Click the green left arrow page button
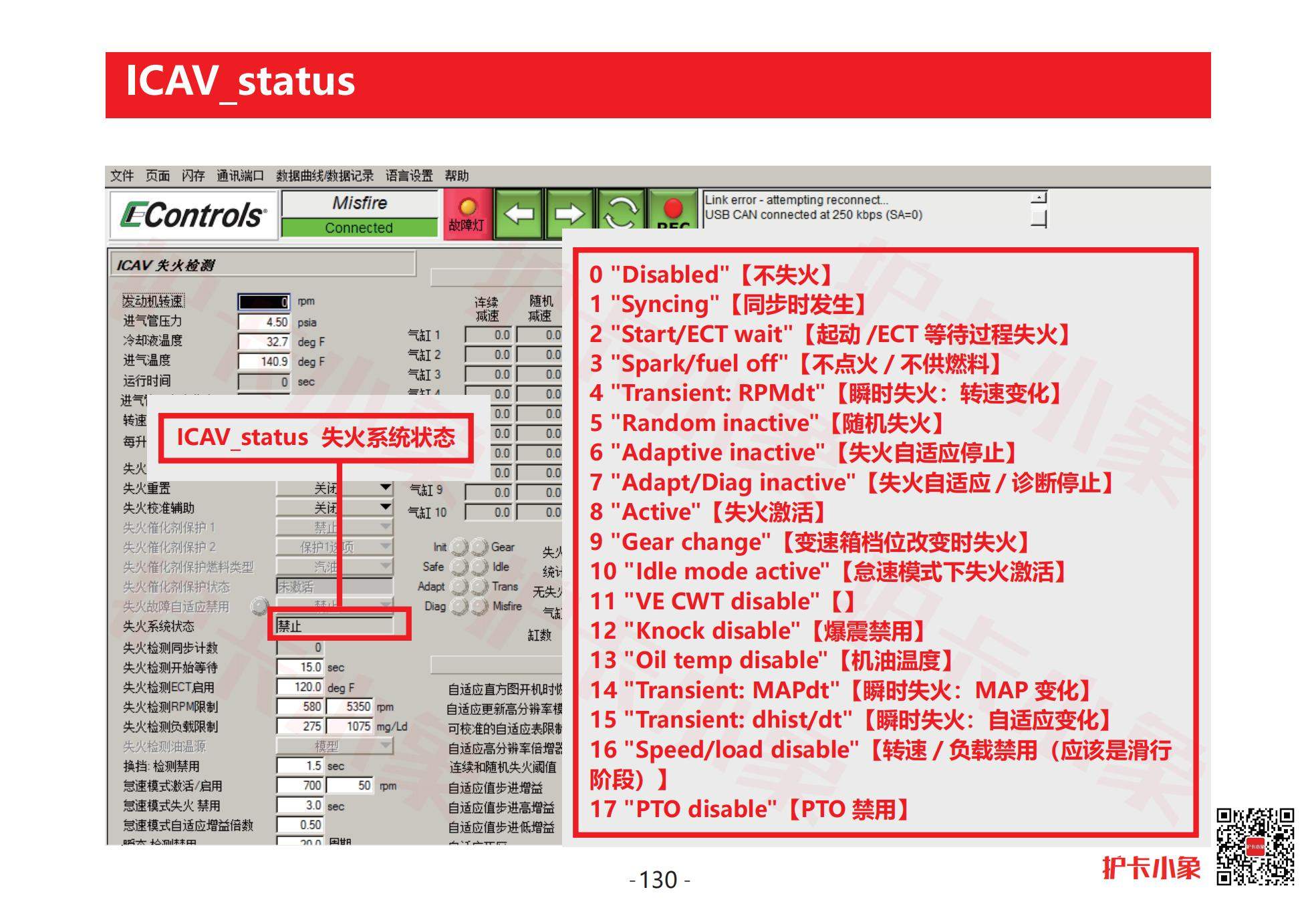The image size is (1316, 924). 519,214
